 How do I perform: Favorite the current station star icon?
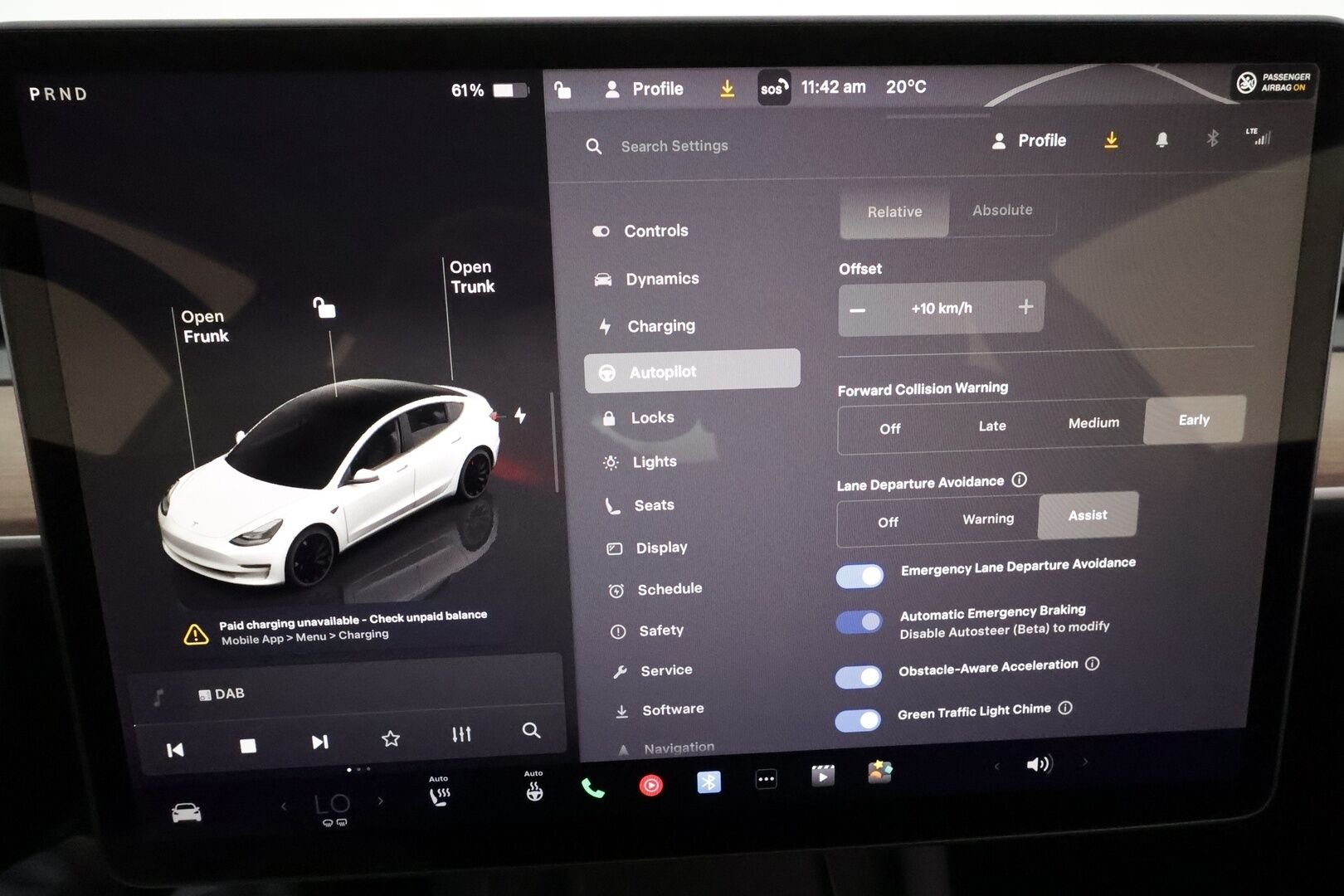[391, 738]
